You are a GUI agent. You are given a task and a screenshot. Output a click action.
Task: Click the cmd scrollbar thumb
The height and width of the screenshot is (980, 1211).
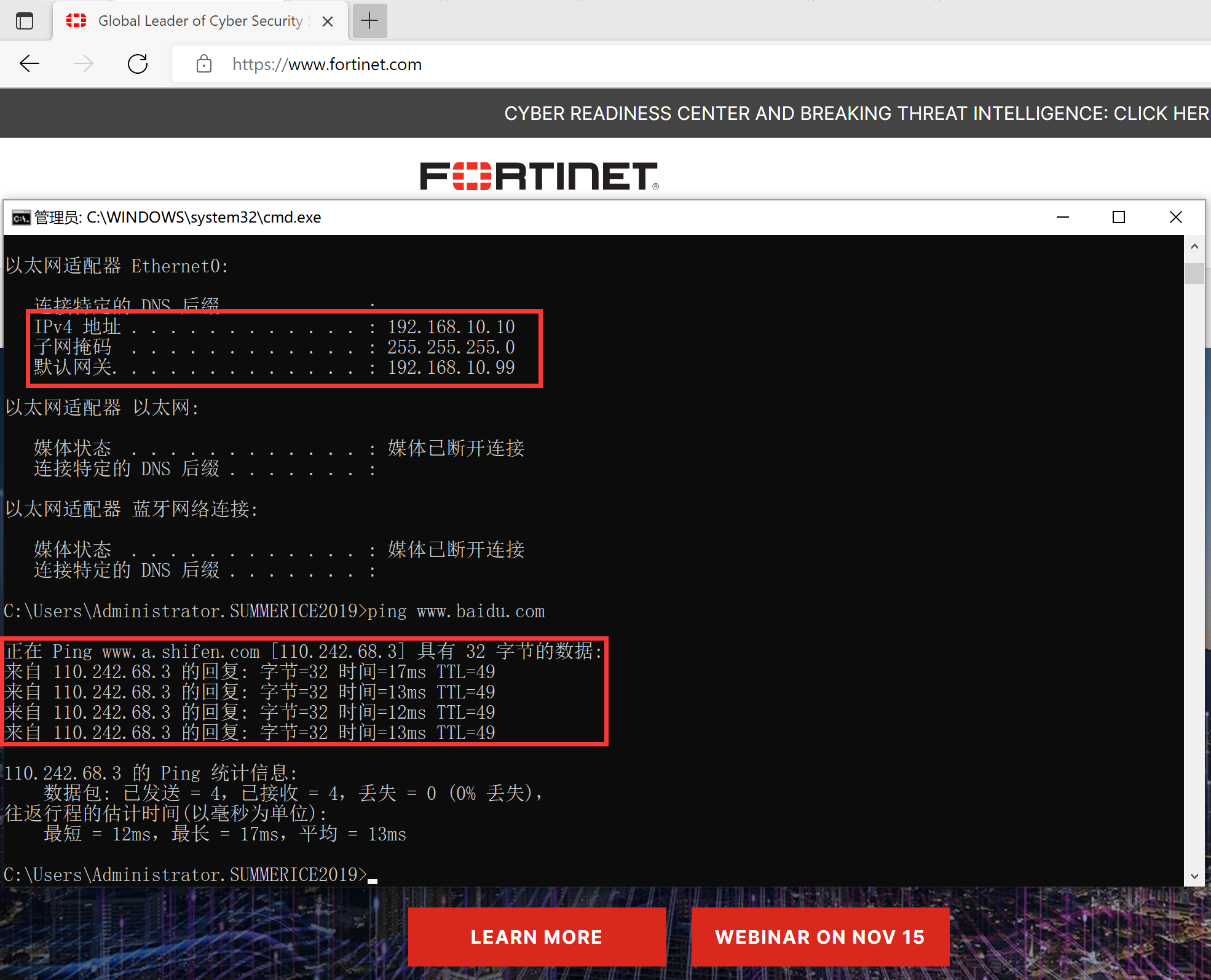click(x=1194, y=273)
